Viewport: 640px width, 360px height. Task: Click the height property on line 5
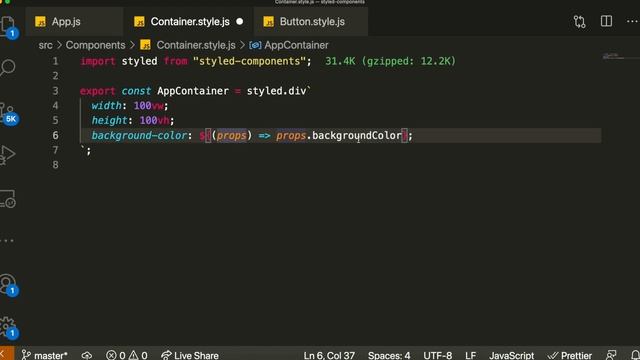coord(109,120)
